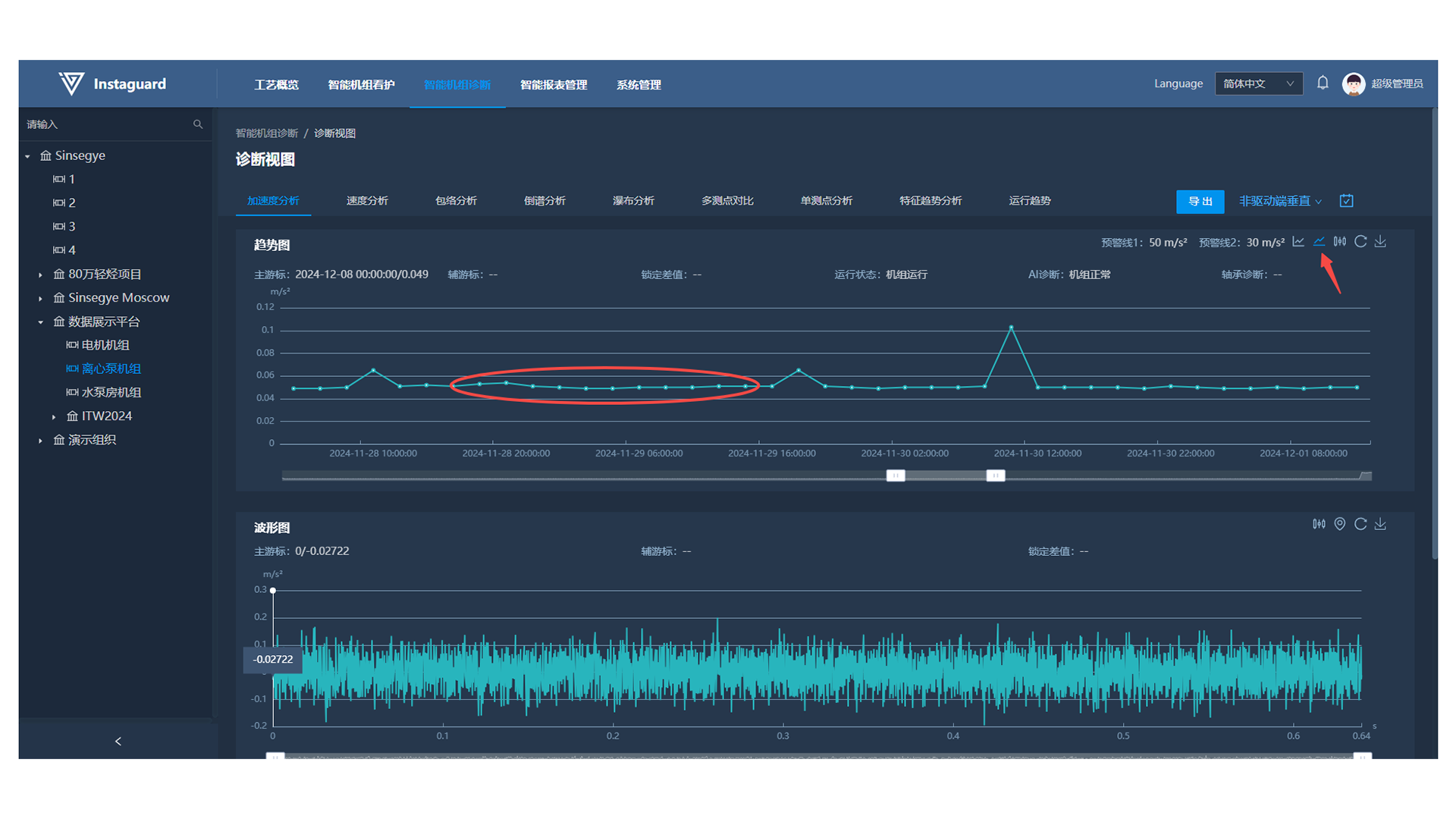
Task: Expand the ITW2024 tree node
Action: (x=54, y=416)
